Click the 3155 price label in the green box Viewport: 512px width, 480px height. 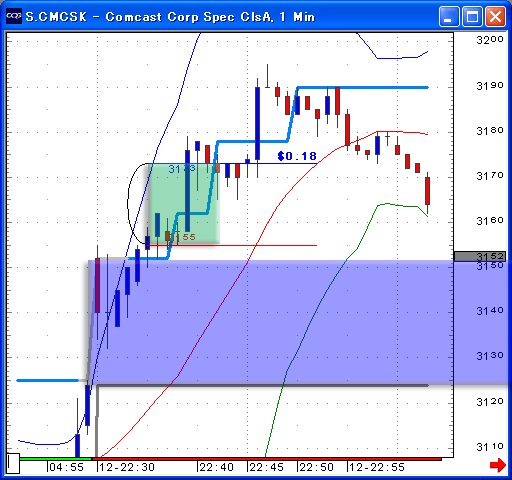[182, 237]
